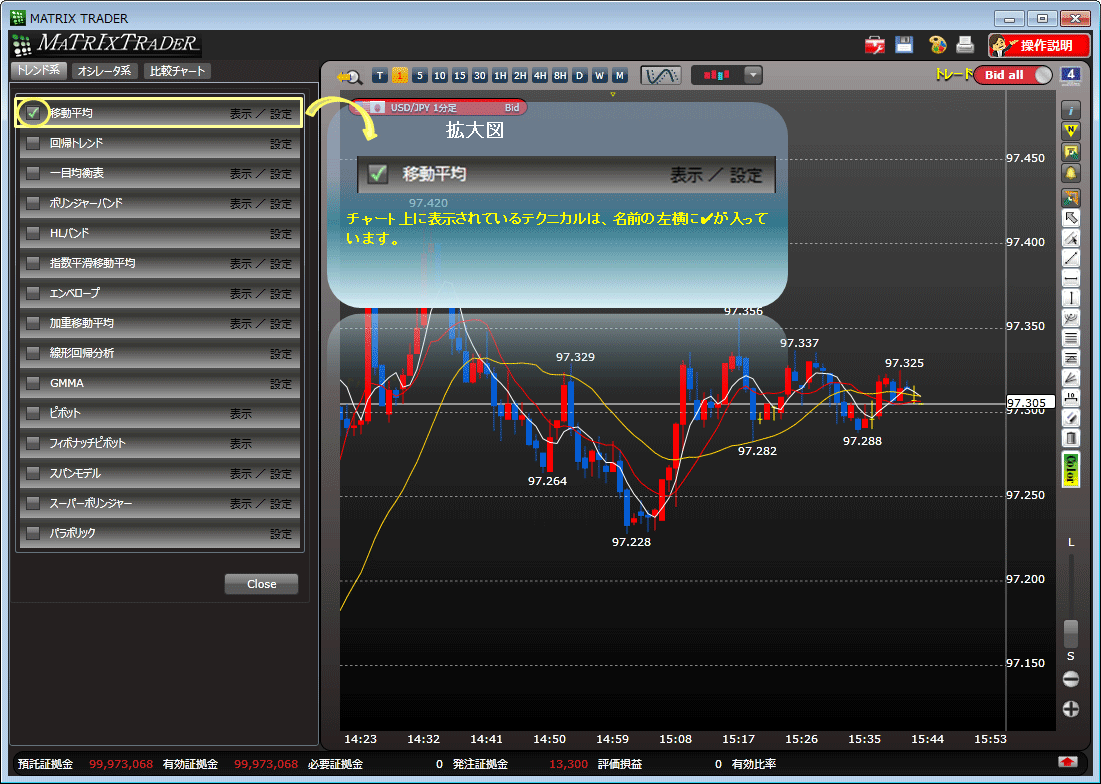Screen dimensions: 1101x784
Task: Select the daily 'D' timeframe button
Action: (579, 75)
